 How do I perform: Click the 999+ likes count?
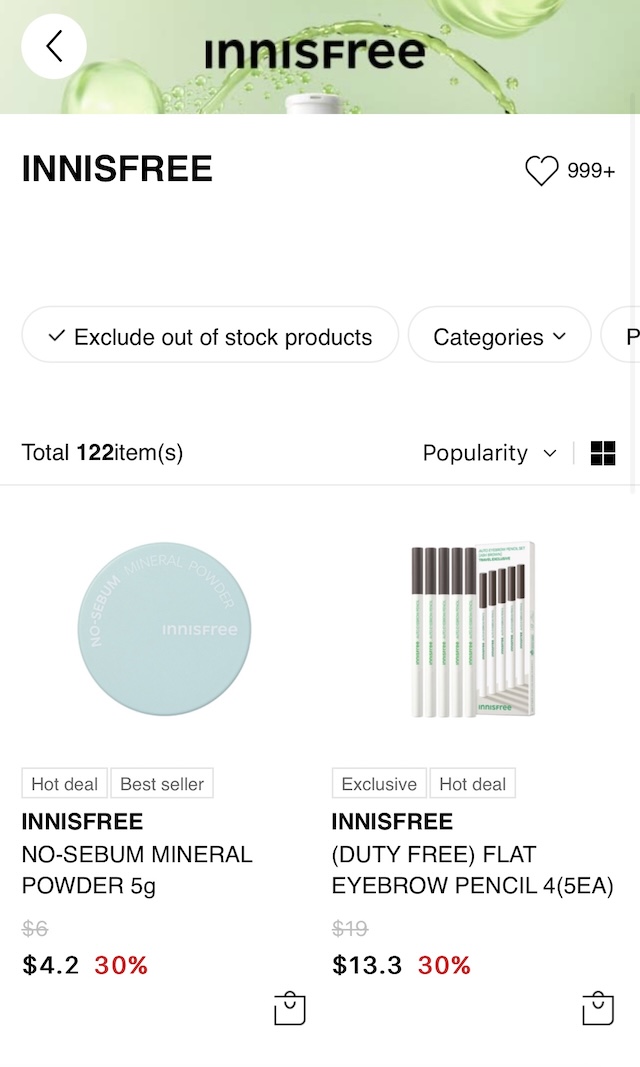tap(591, 170)
